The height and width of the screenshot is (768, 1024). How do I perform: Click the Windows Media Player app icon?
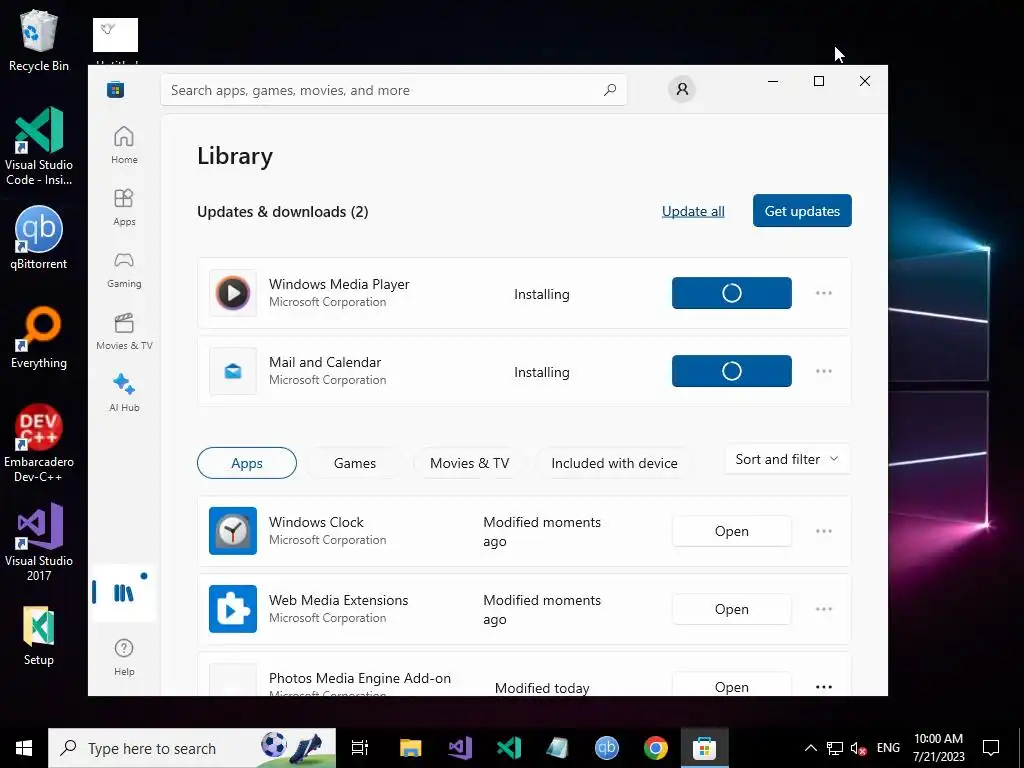(233, 293)
